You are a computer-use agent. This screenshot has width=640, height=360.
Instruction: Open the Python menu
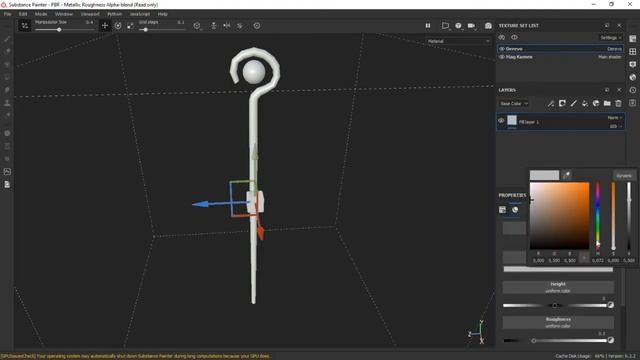(114, 14)
